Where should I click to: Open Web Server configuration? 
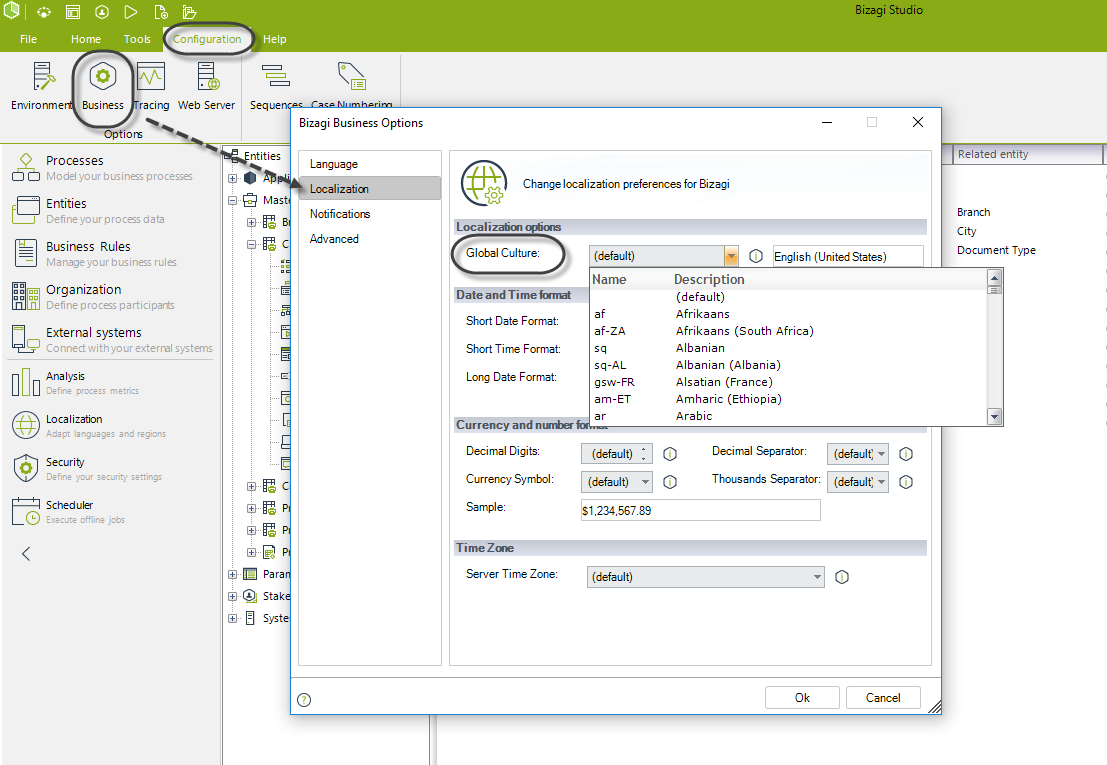pos(206,86)
